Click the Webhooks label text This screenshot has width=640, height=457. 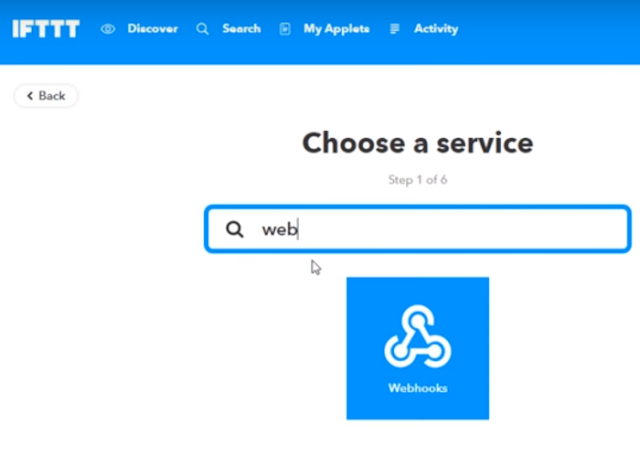click(418, 388)
